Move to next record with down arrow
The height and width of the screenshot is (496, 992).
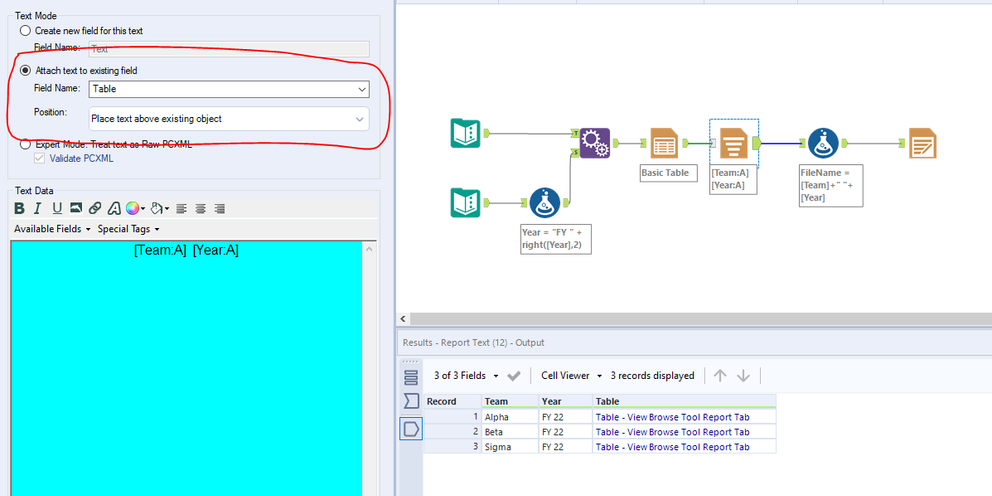[743, 376]
